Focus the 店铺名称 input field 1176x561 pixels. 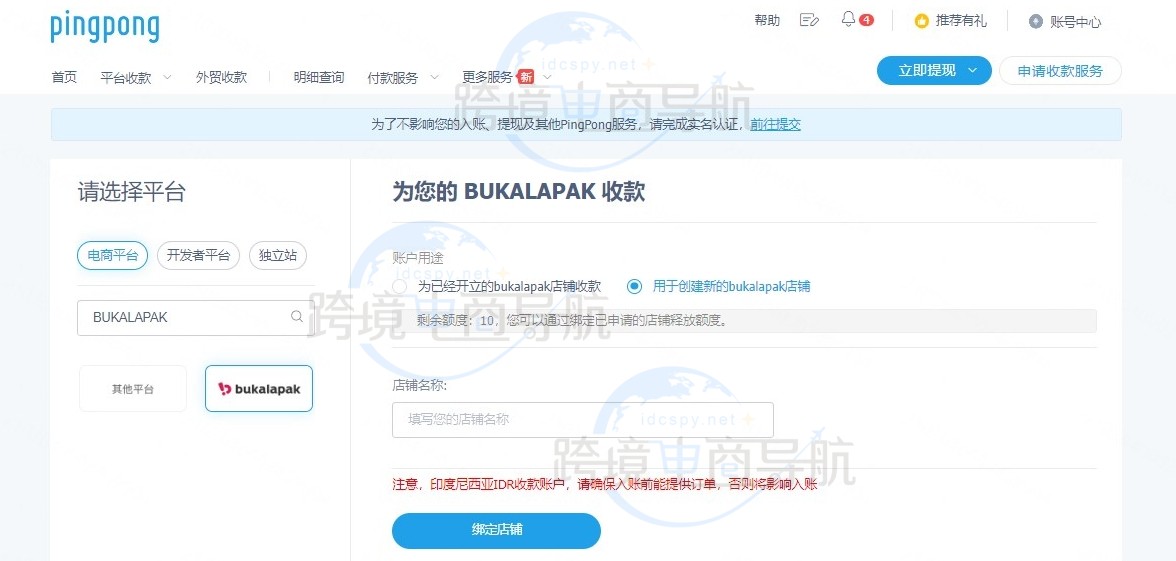[x=583, y=420]
